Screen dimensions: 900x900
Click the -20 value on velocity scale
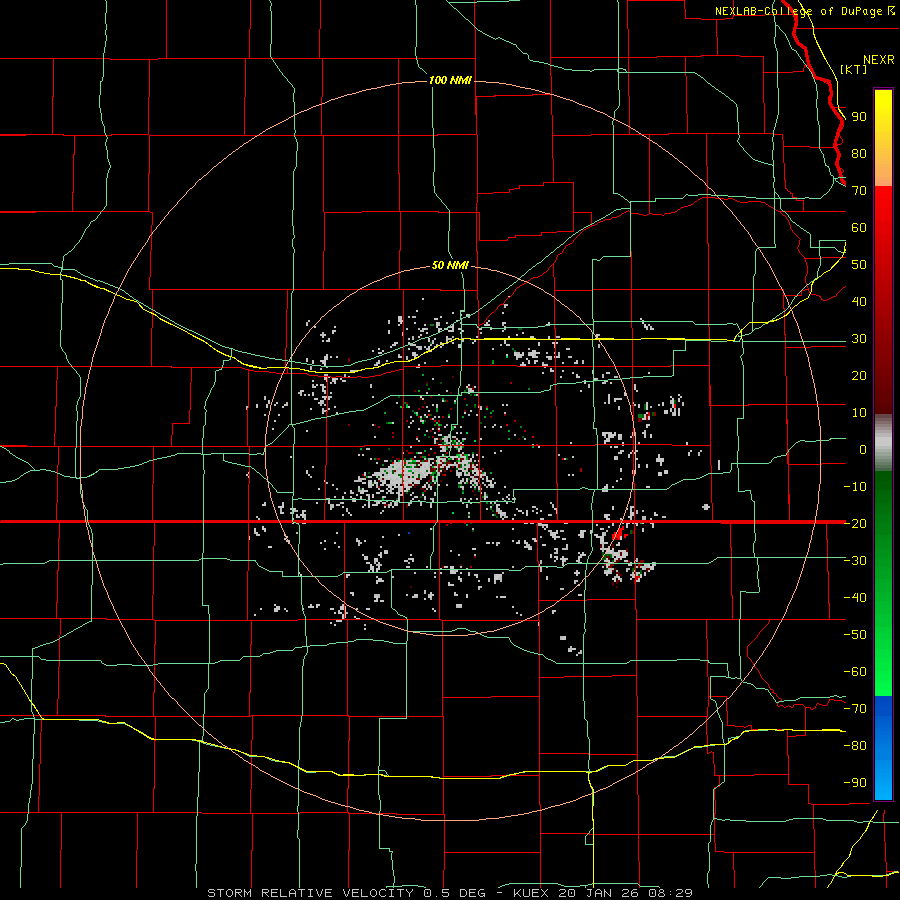(855, 523)
